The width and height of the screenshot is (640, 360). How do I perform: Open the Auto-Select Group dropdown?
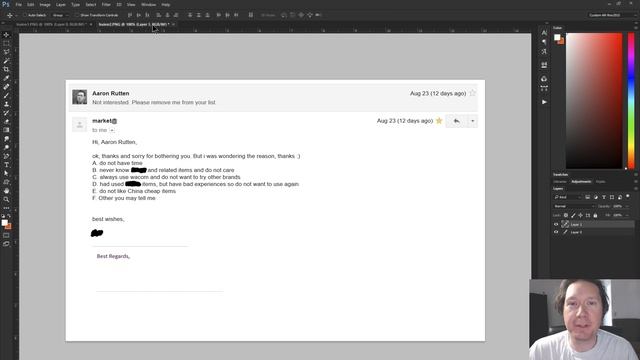click(x=60, y=15)
